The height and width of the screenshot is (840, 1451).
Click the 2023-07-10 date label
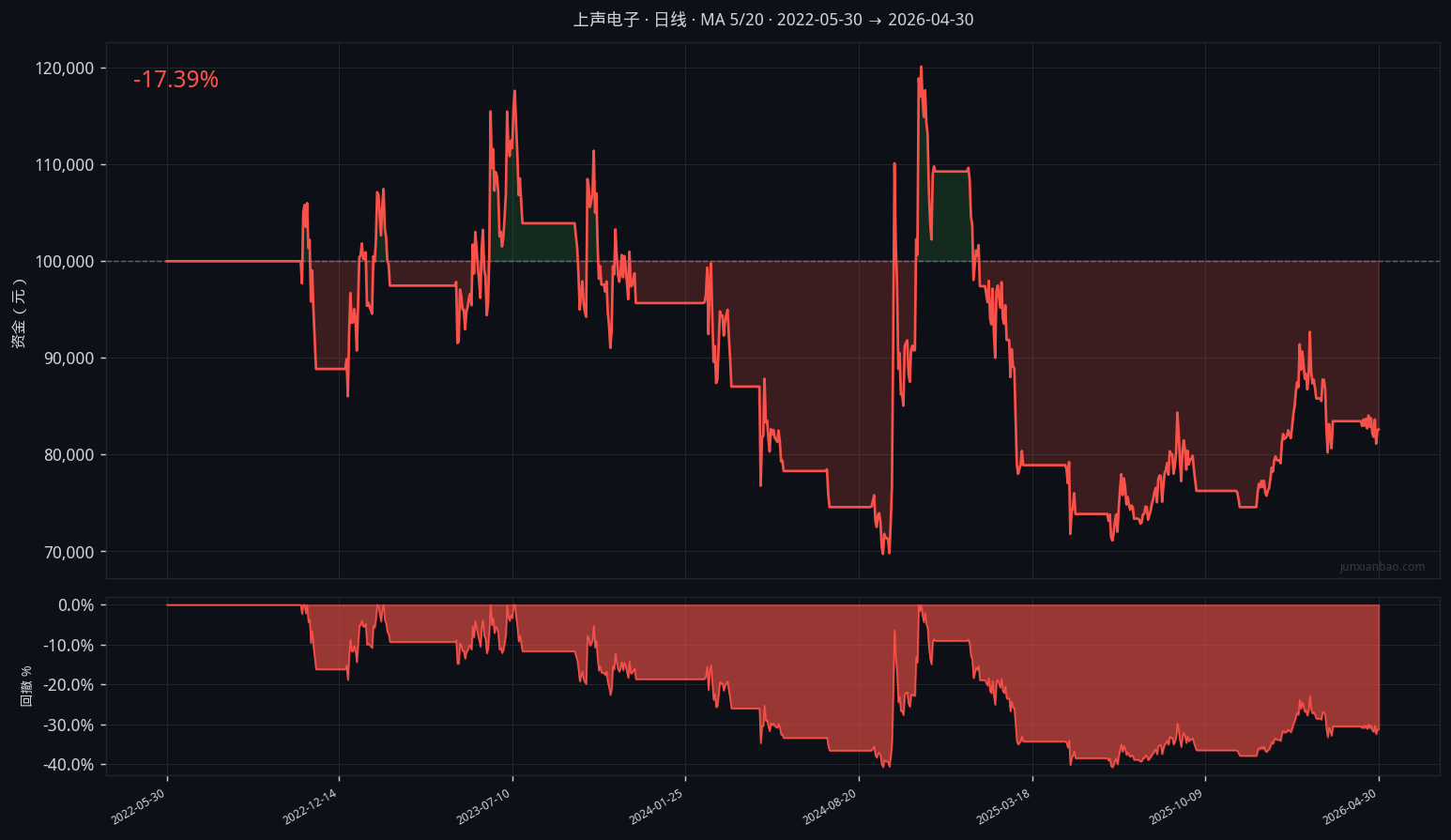pyautogui.click(x=484, y=807)
